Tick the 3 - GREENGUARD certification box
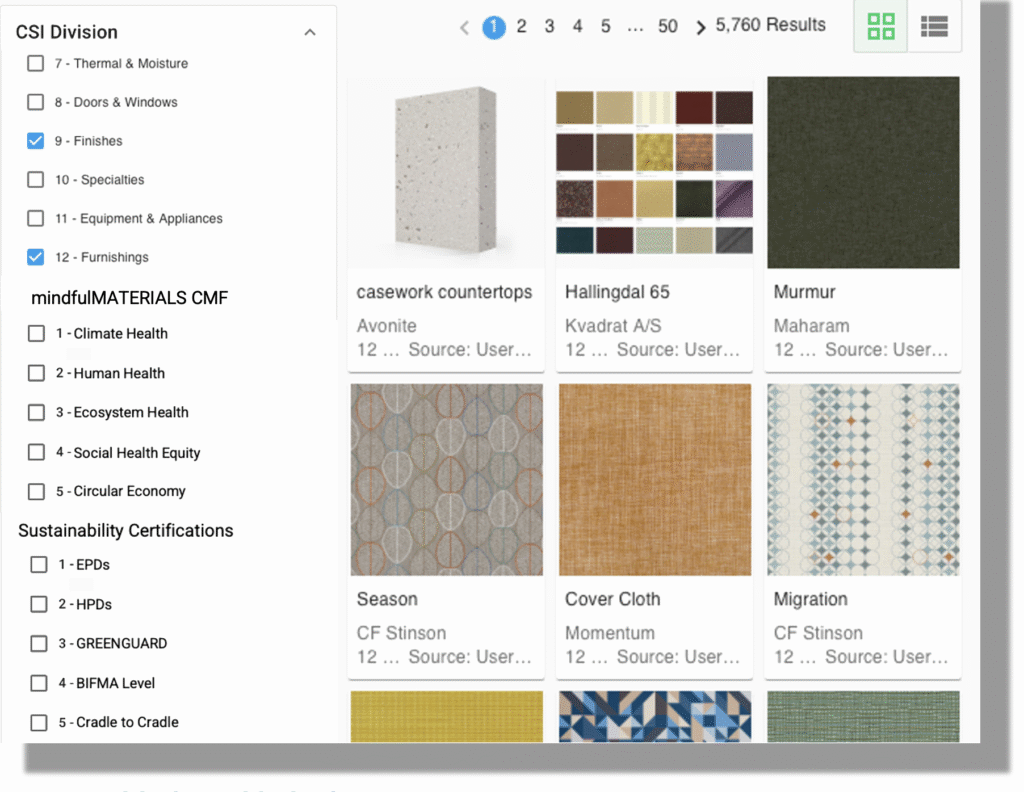This screenshot has height=792, width=1024. pyautogui.click(x=39, y=643)
